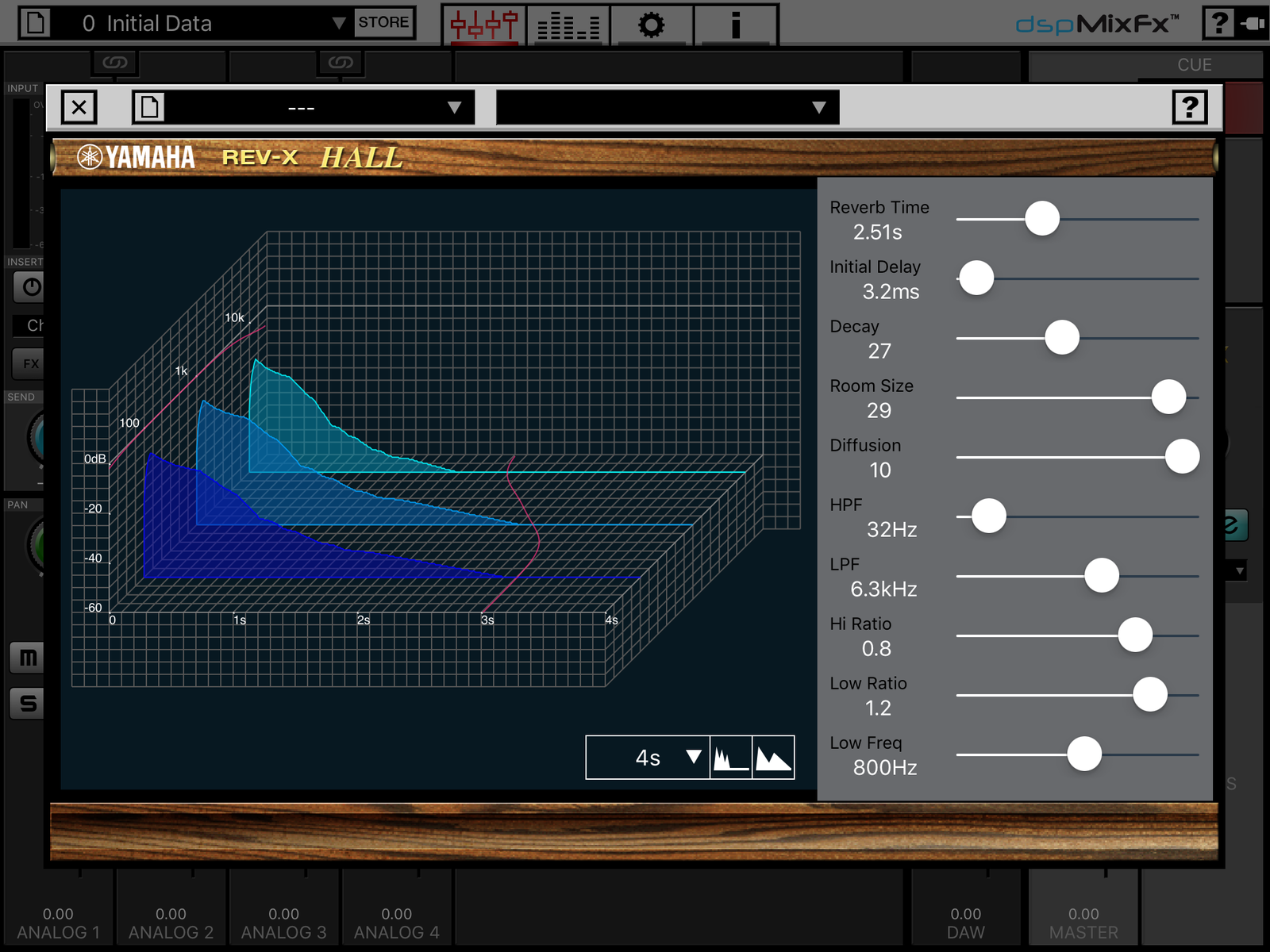Image resolution: width=1270 pixels, height=952 pixels.
Task: Click the DAW channel label
Action: coord(966,933)
